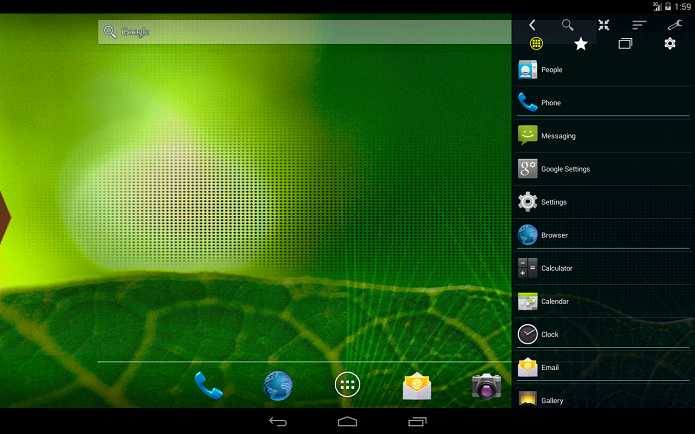Image resolution: width=695 pixels, height=434 pixels.
Task: Tap the brown hexagon handle on left edge
Action: coord(4,217)
